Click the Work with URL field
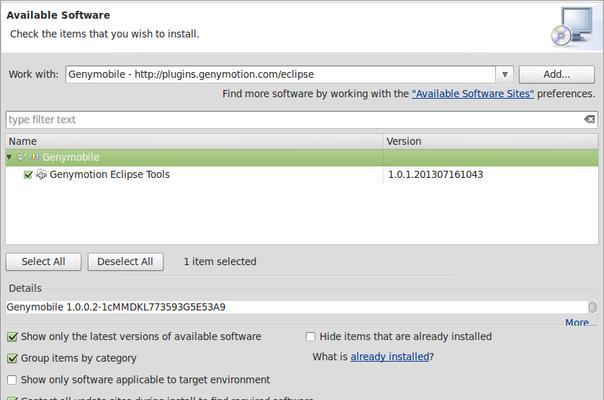Image resolution: width=604 pixels, height=400 pixels. pos(280,74)
